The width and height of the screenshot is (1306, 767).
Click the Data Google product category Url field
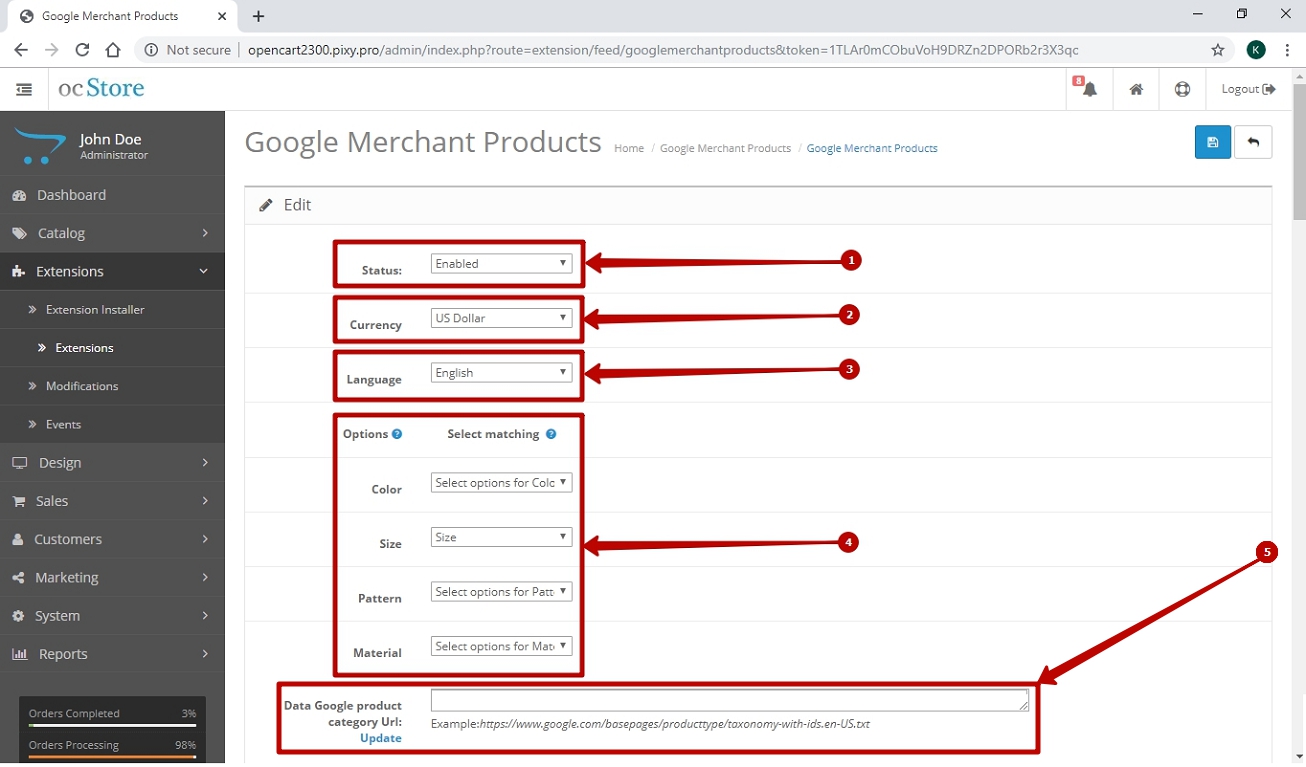(x=729, y=700)
